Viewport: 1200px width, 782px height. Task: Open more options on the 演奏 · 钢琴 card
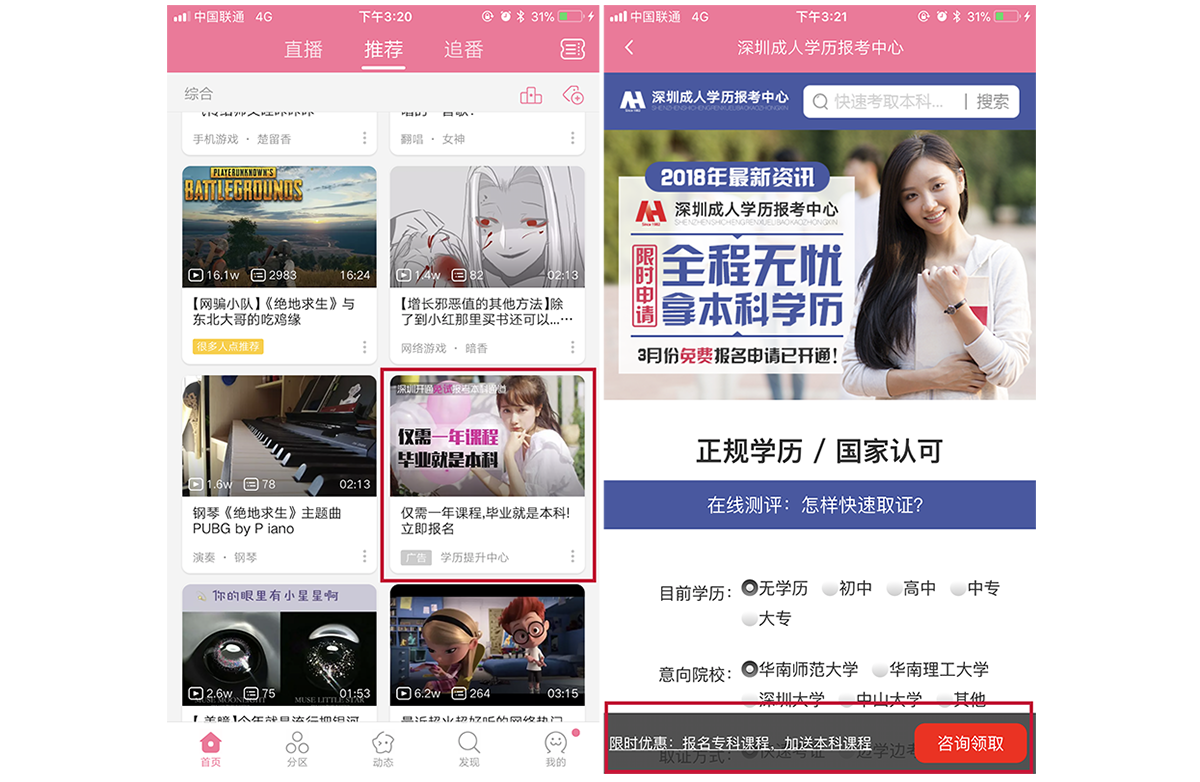tap(364, 557)
